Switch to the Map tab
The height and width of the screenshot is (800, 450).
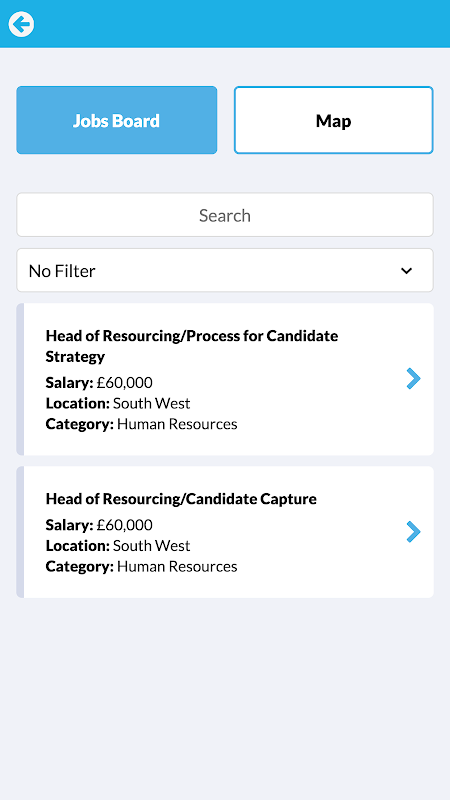(x=334, y=120)
